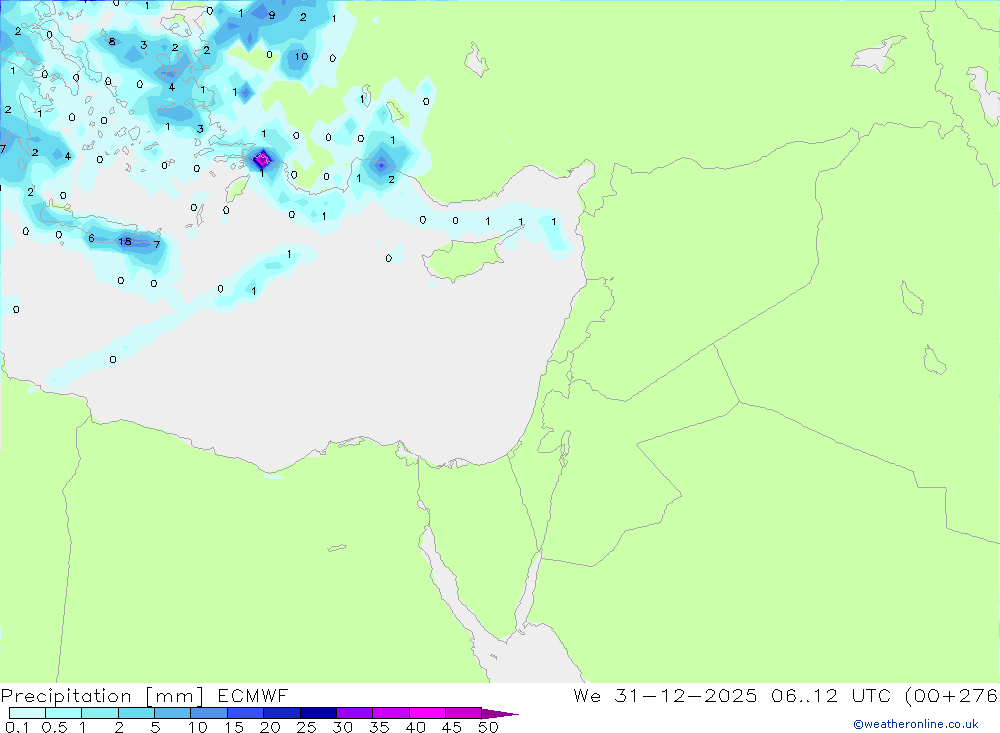Select the '10' precipitation value on the map
1000x733 pixels.
coord(301,56)
